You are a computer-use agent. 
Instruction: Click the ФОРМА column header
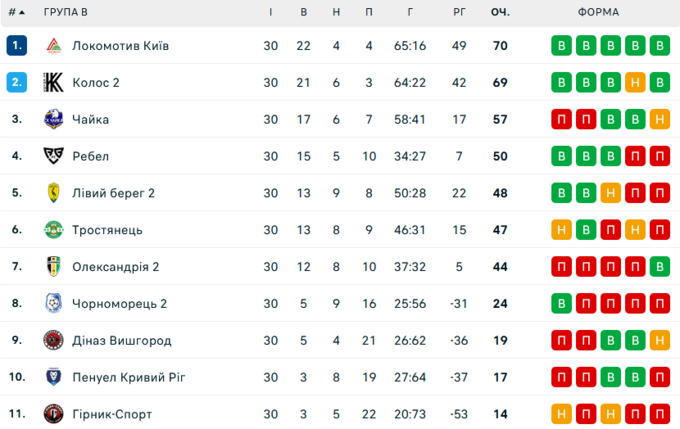click(598, 12)
